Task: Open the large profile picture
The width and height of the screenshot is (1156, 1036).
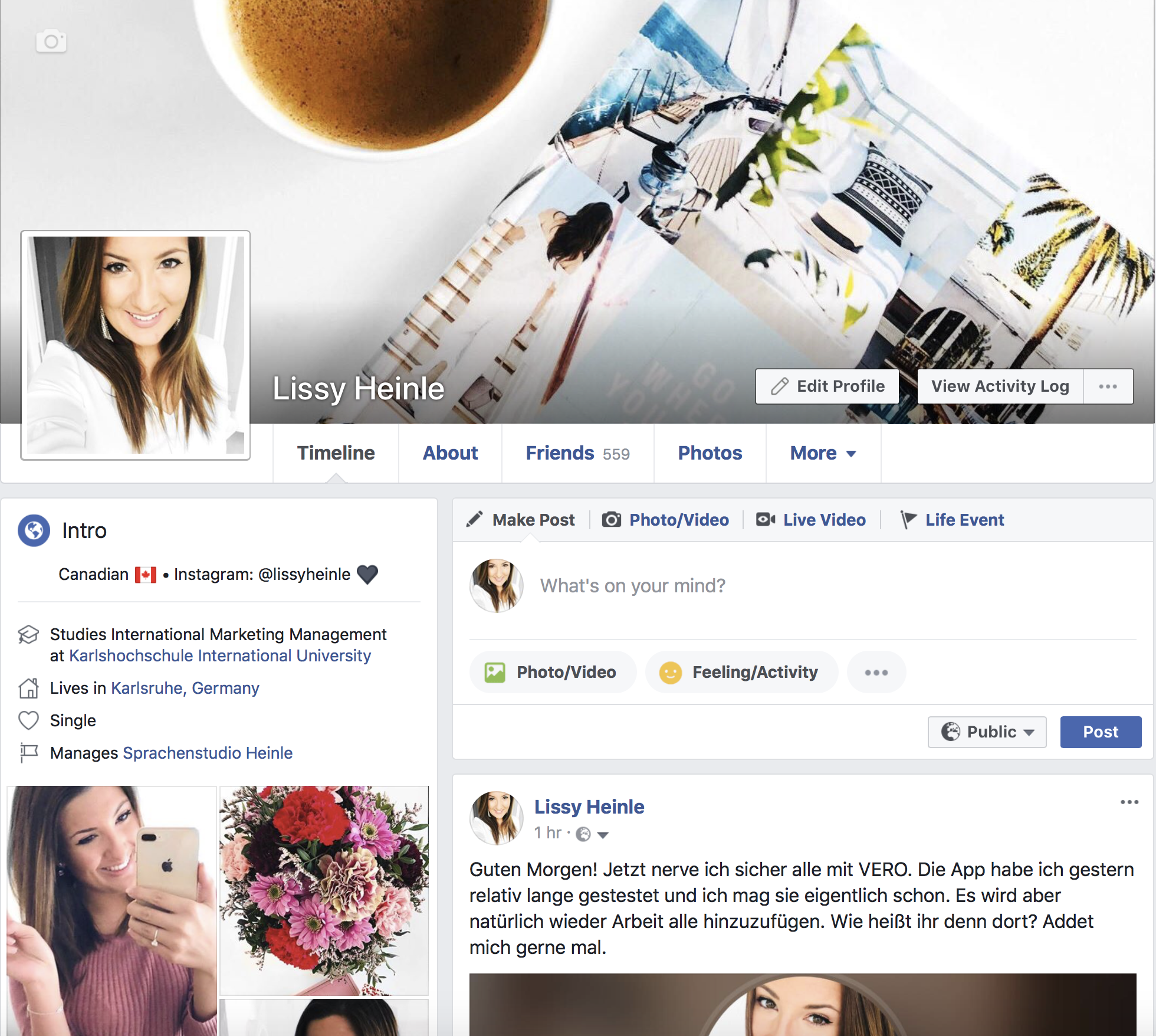Action: point(136,345)
